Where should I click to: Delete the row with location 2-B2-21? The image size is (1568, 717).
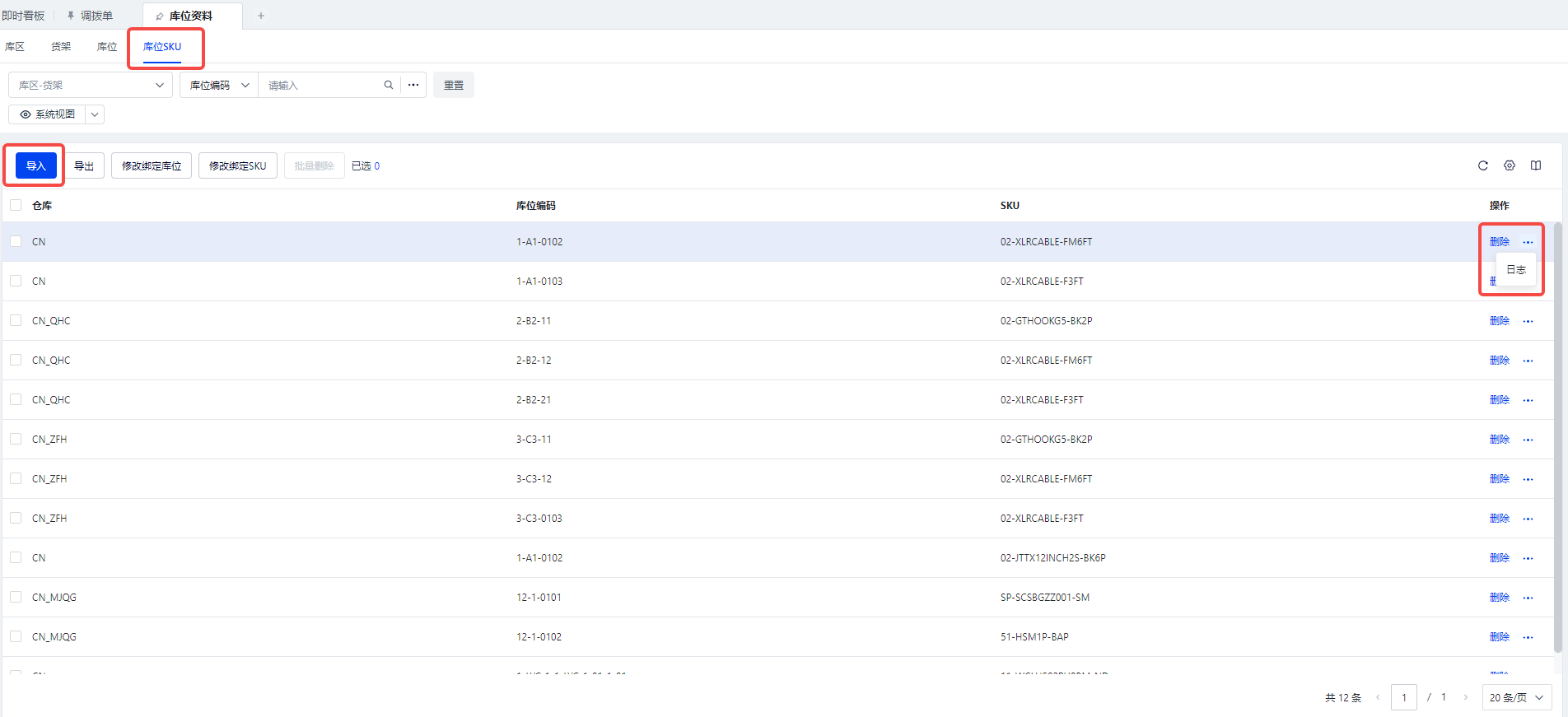(1499, 400)
